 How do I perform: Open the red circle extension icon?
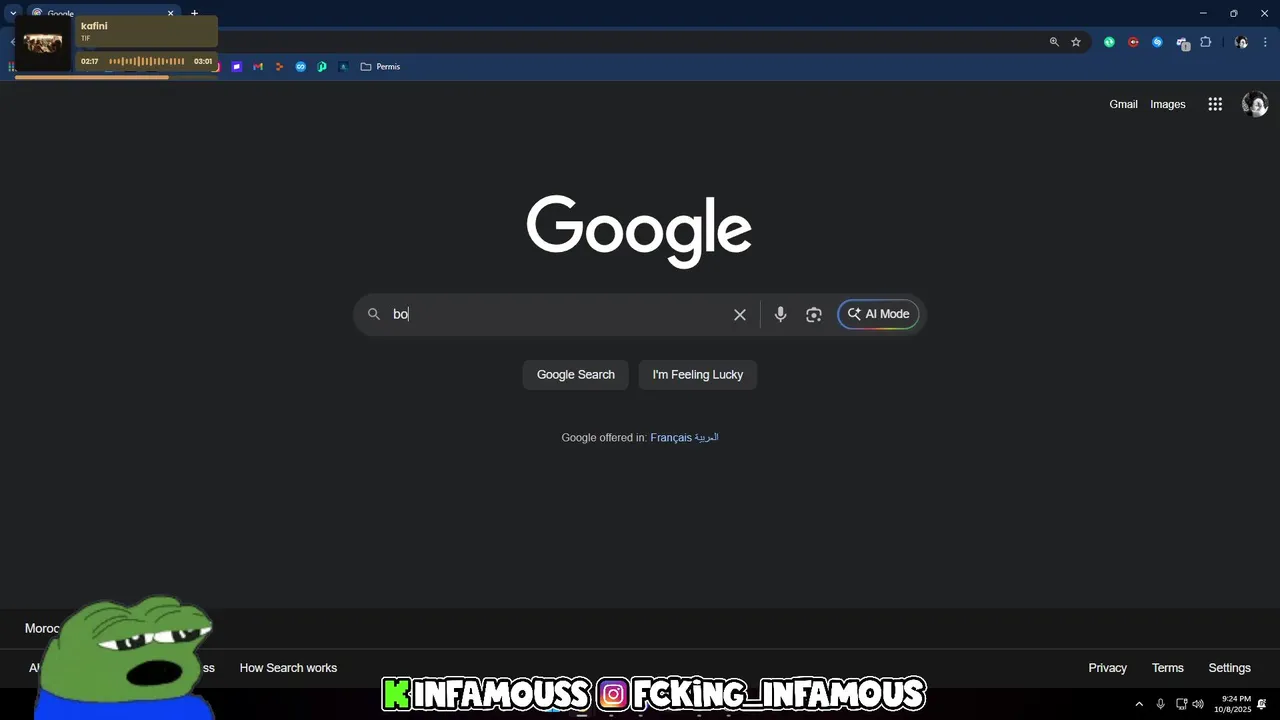pyautogui.click(x=1133, y=42)
